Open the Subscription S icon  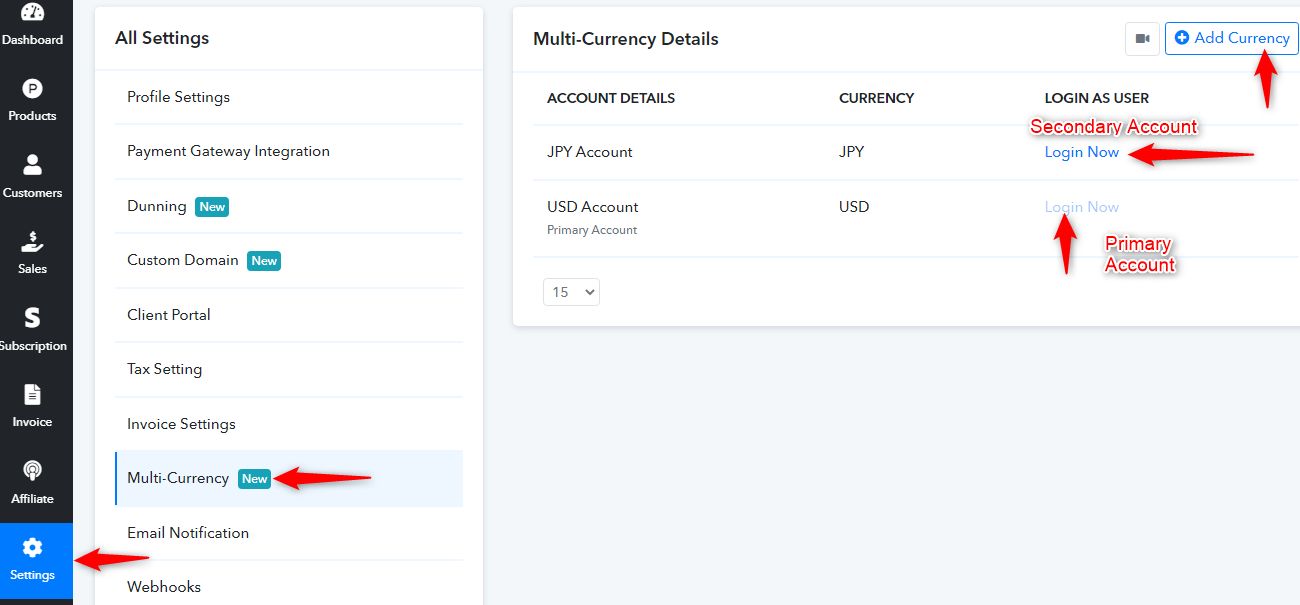[x=32, y=318]
